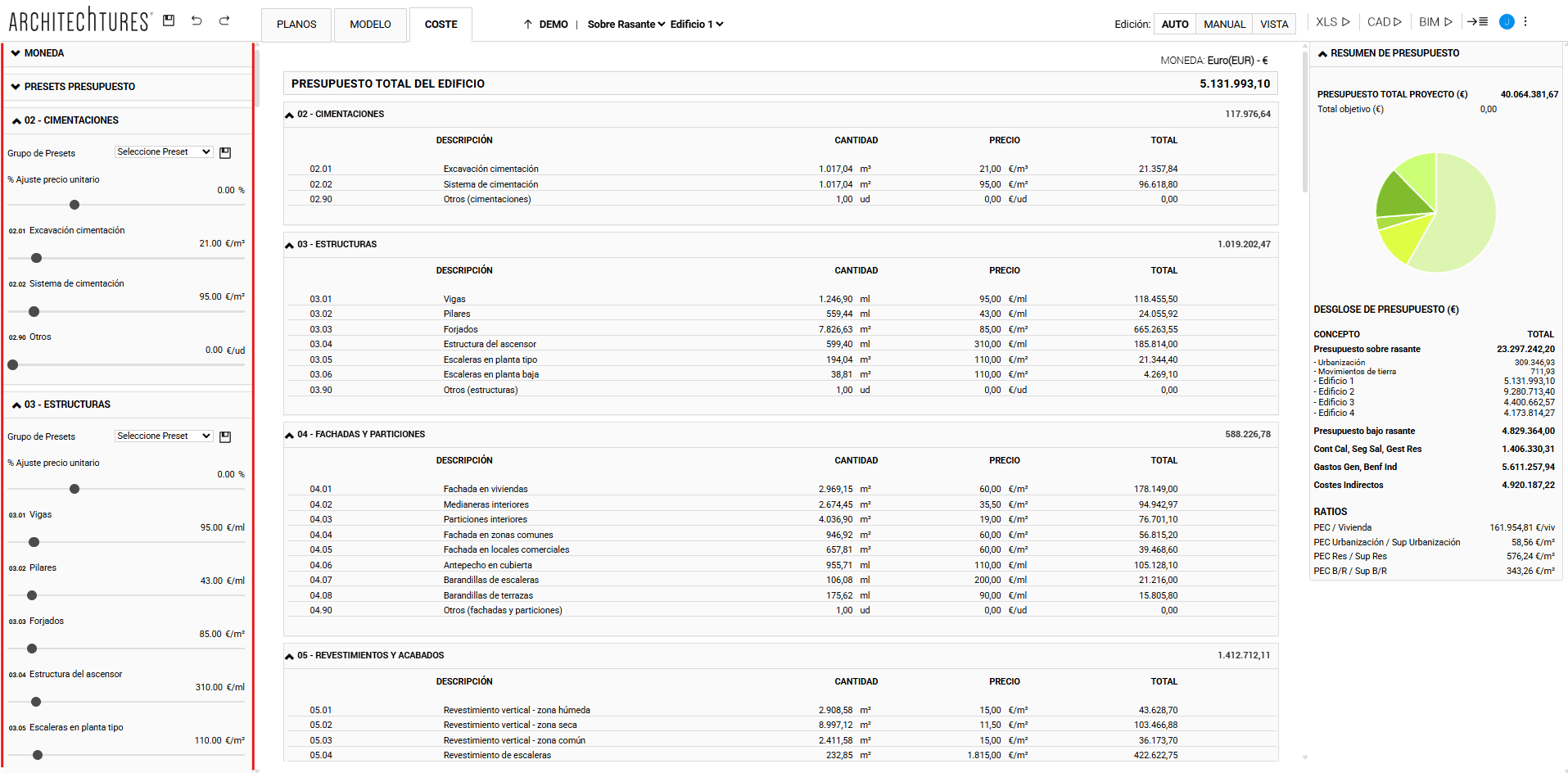Save preset icon in 02 - Cimentaciones
This screenshot has width=1568, height=773.
pyautogui.click(x=226, y=153)
